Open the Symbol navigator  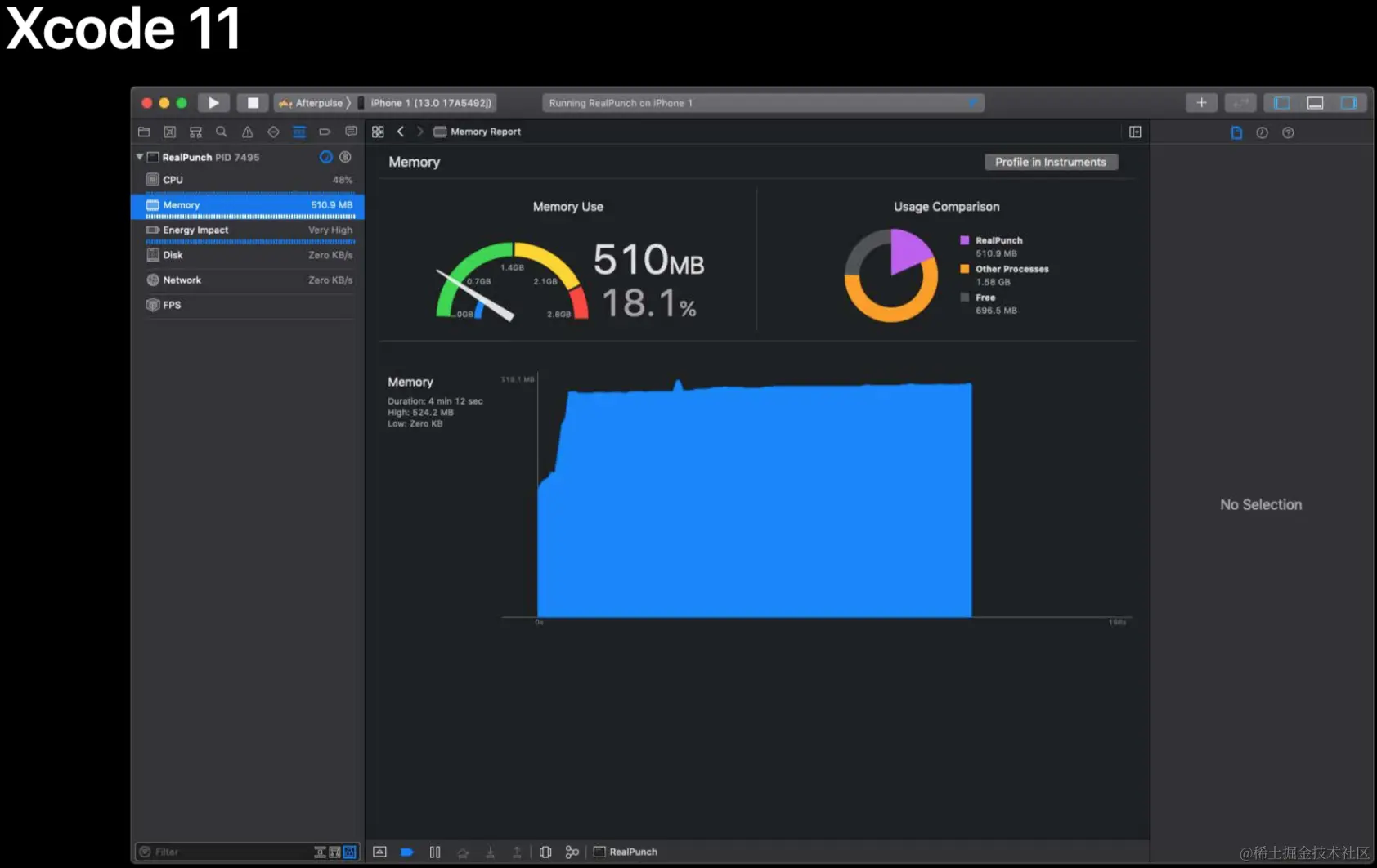(195, 132)
